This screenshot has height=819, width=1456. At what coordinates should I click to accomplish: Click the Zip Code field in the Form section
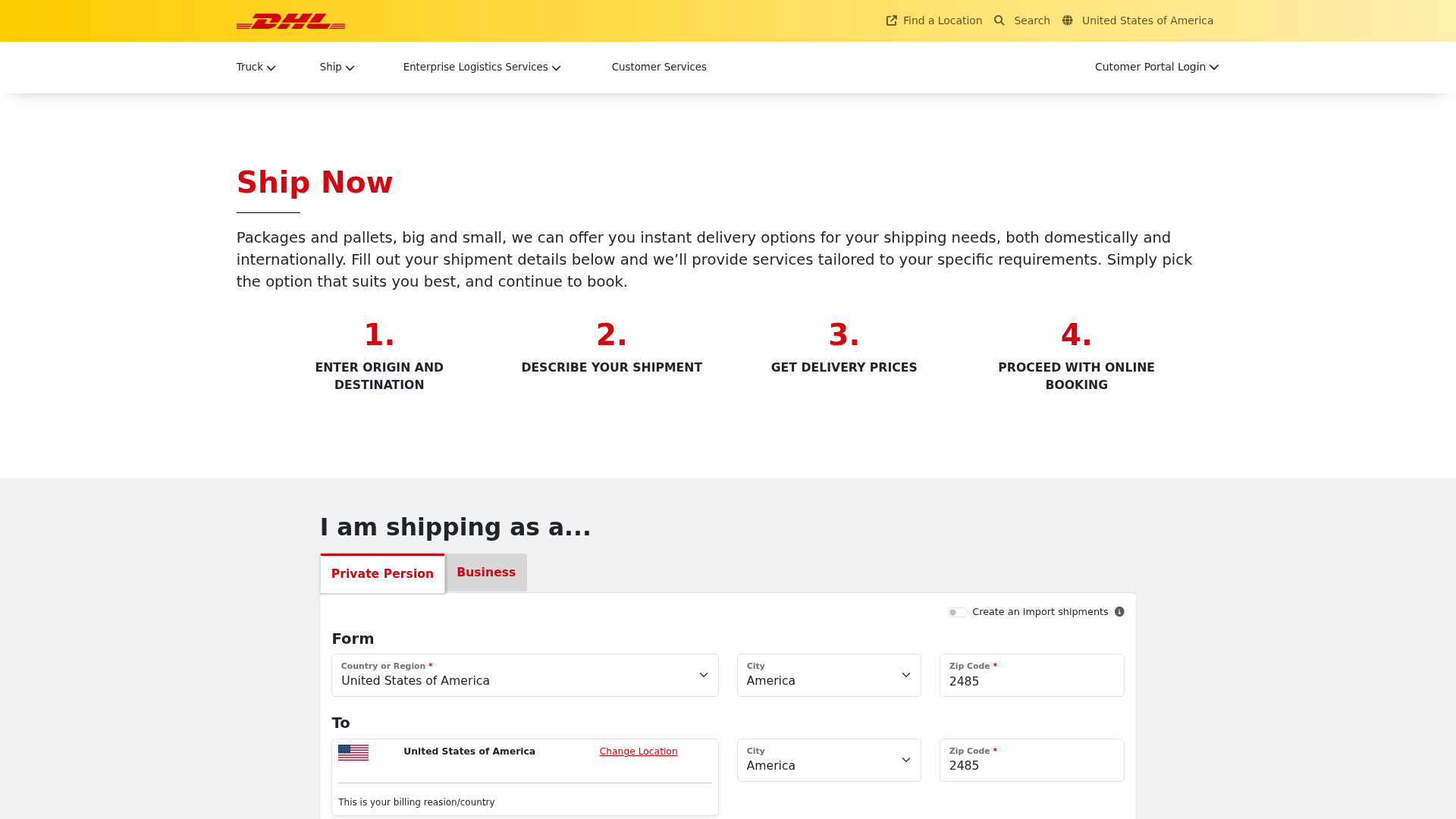[1031, 681]
